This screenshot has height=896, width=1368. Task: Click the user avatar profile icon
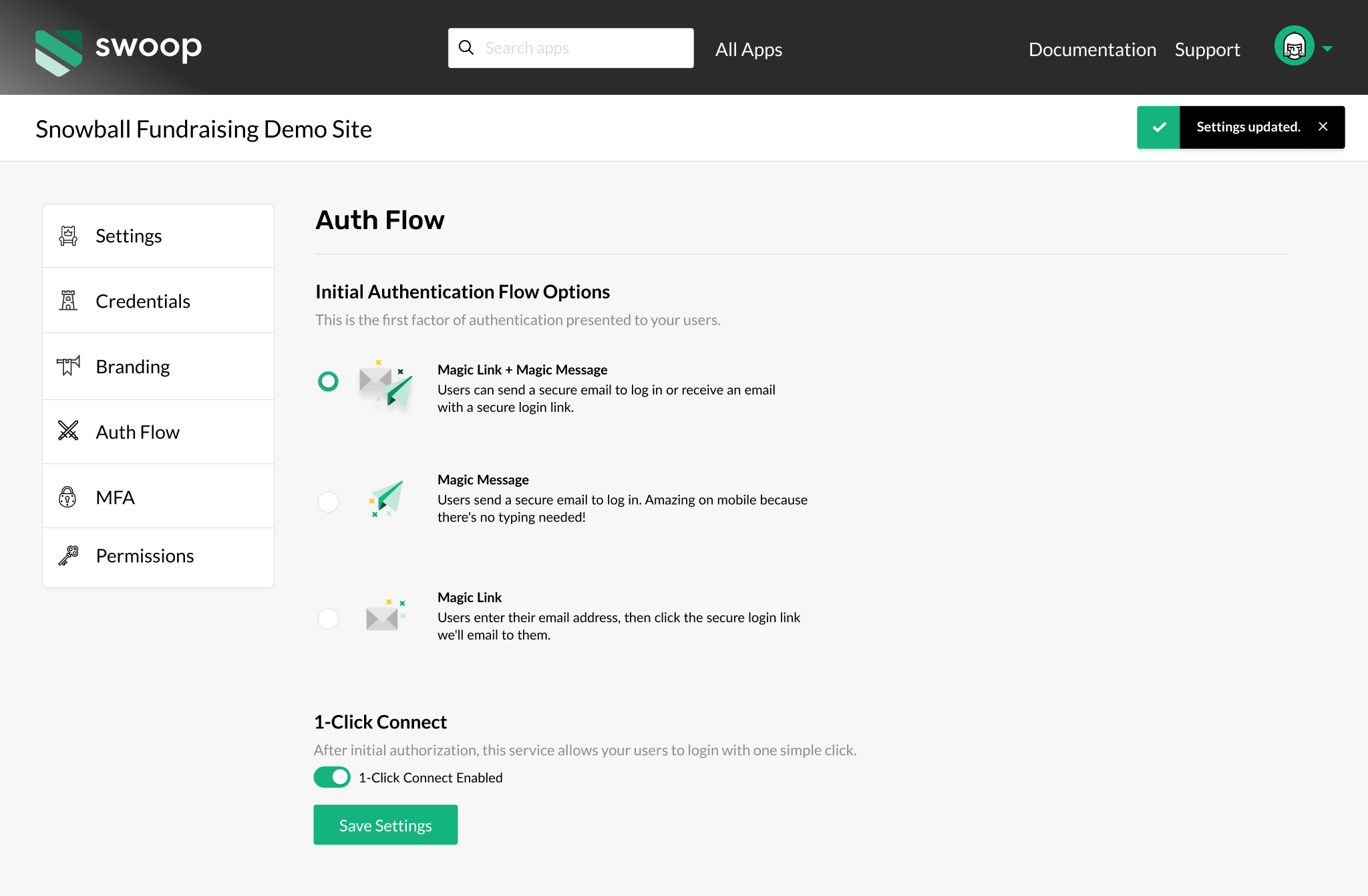tap(1294, 46)
